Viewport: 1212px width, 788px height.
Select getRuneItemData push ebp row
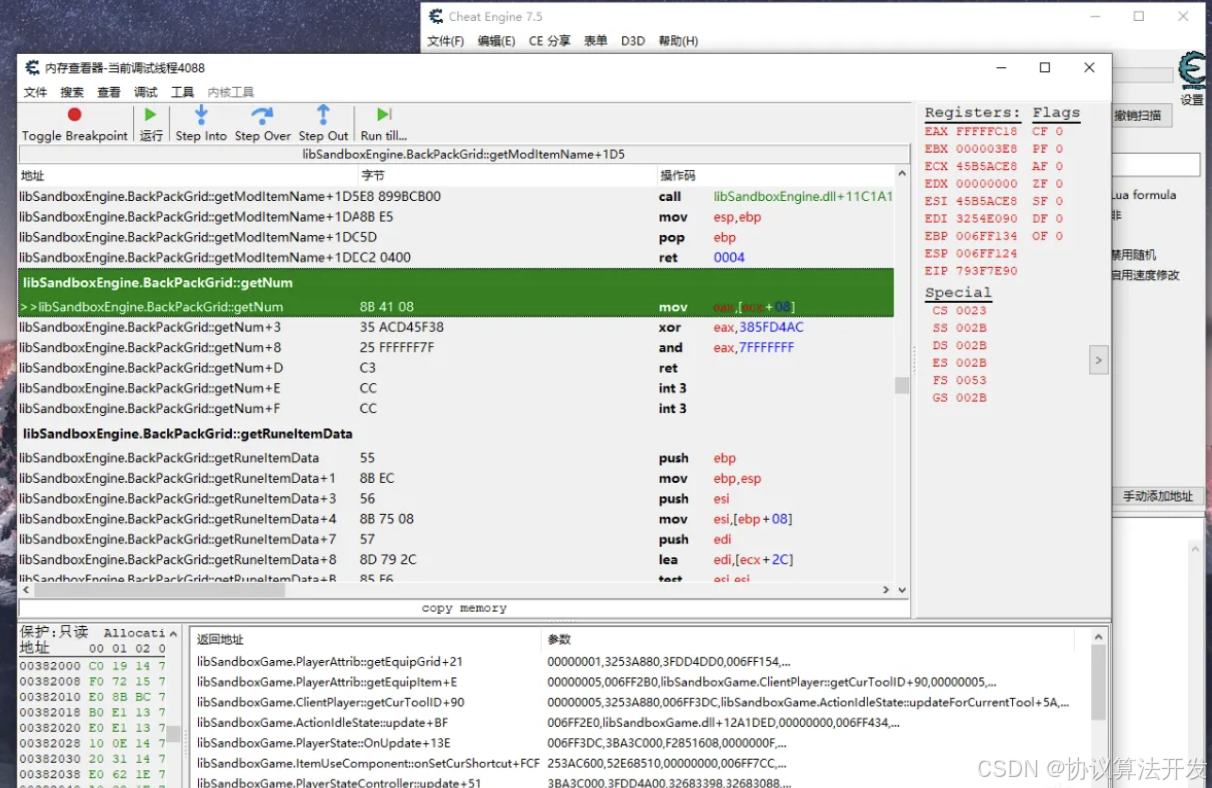[456, 458]
